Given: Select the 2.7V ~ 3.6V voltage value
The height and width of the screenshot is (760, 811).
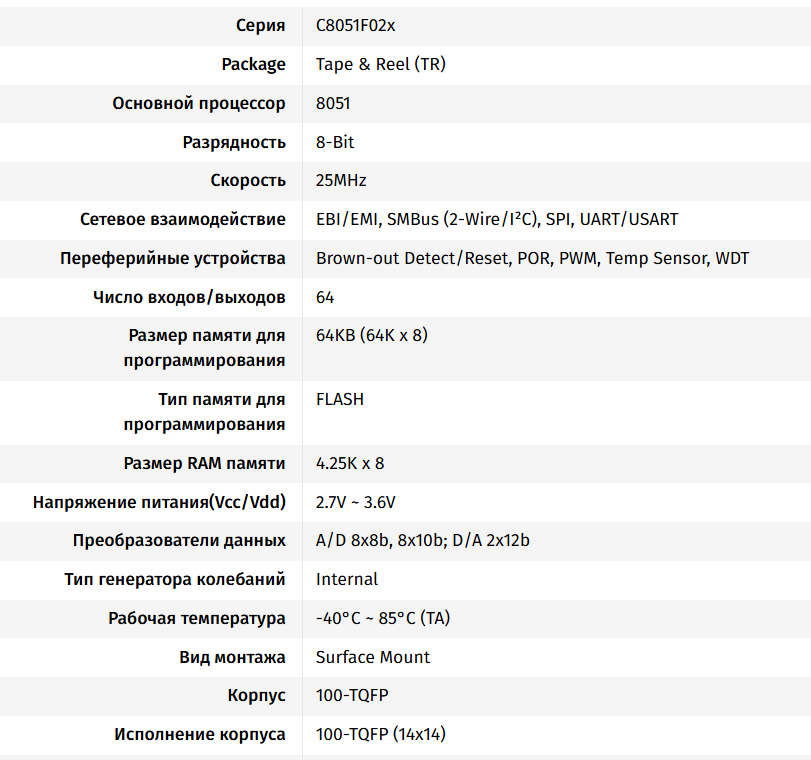Looking at the screenshot, I should tap(355, 502).
